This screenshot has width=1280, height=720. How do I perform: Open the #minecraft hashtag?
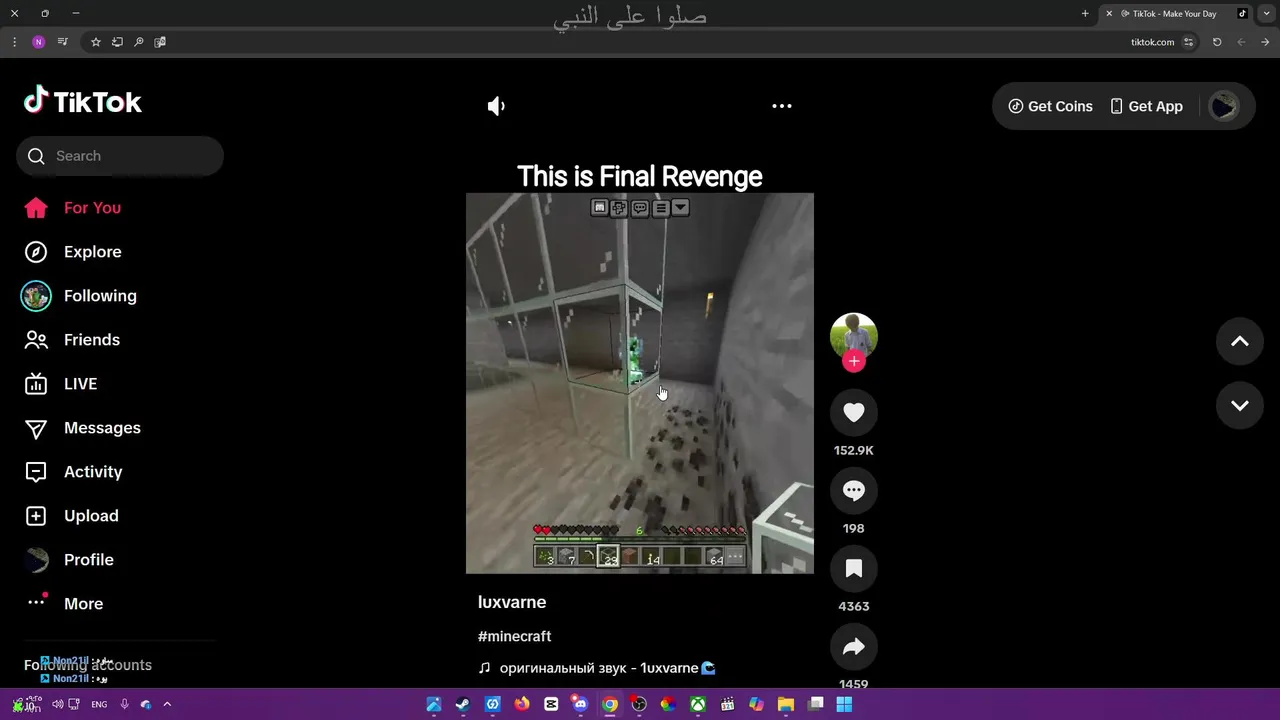point(514,636)
